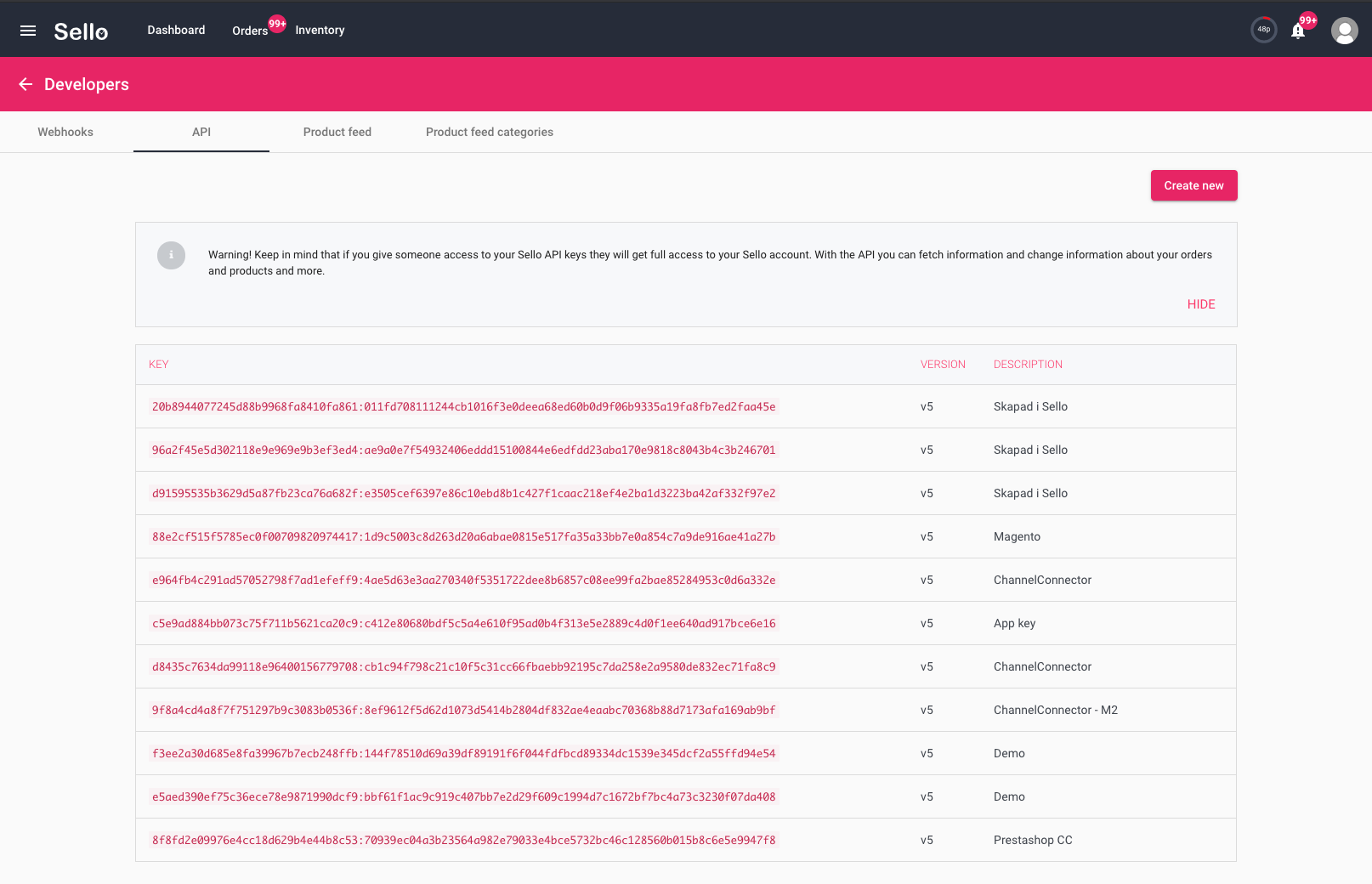Viewport: 1372px width, 884px height.
Task: Select the API key starting with 20b8944077
Action: [x=464, y=407]
